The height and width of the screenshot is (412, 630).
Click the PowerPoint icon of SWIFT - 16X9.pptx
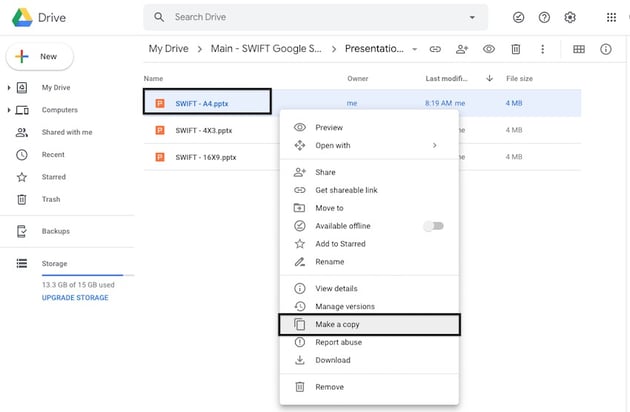coord(160,157)
